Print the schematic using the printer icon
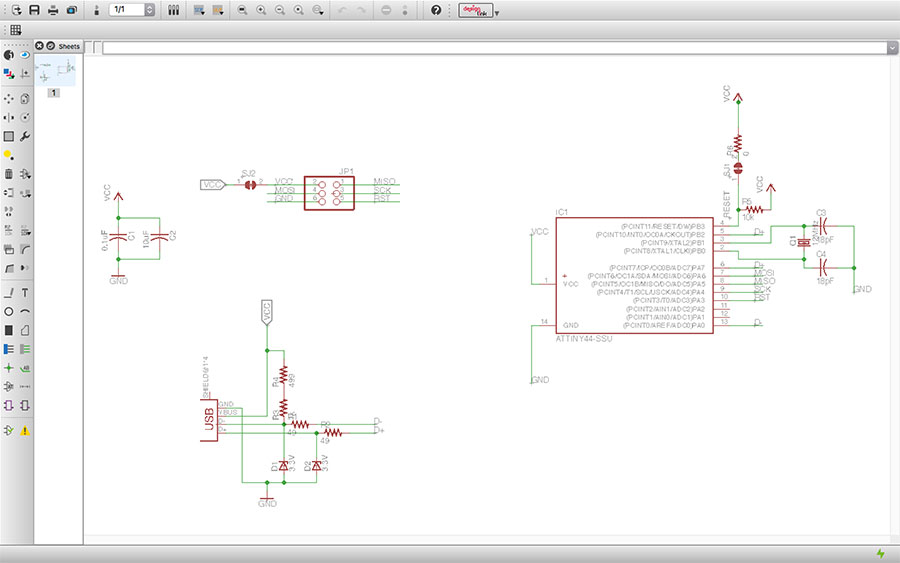This screenshot has width=900, height=563. 53,10
